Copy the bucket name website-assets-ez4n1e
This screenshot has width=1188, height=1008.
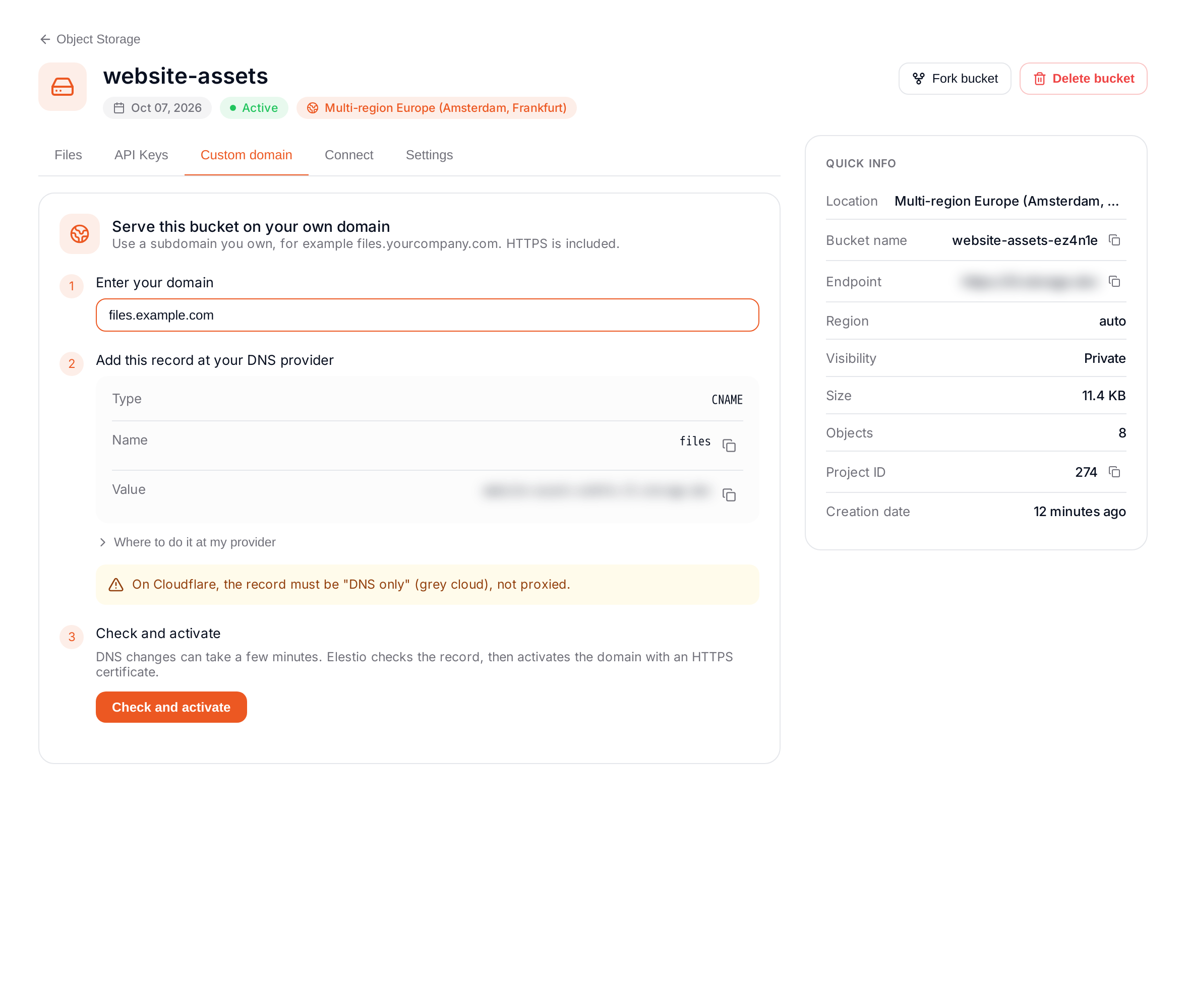click(x=1114, y=240)
